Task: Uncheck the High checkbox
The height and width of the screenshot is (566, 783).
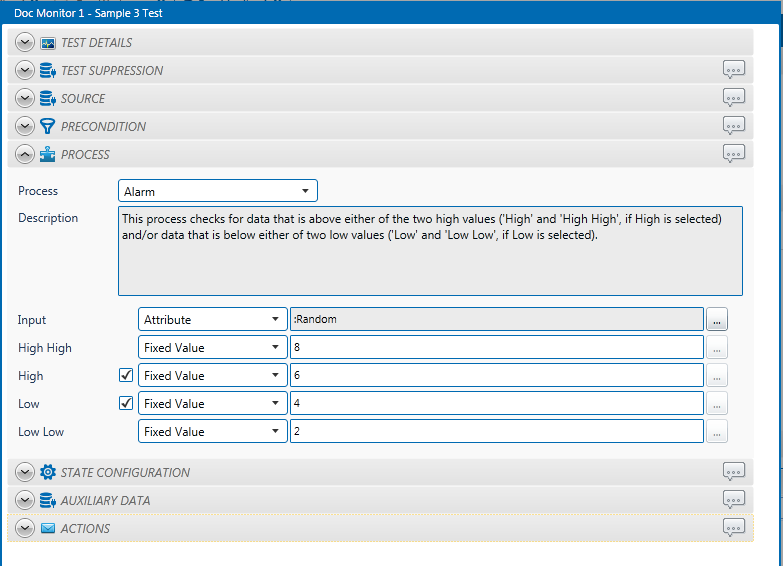Action: (126, 376)
